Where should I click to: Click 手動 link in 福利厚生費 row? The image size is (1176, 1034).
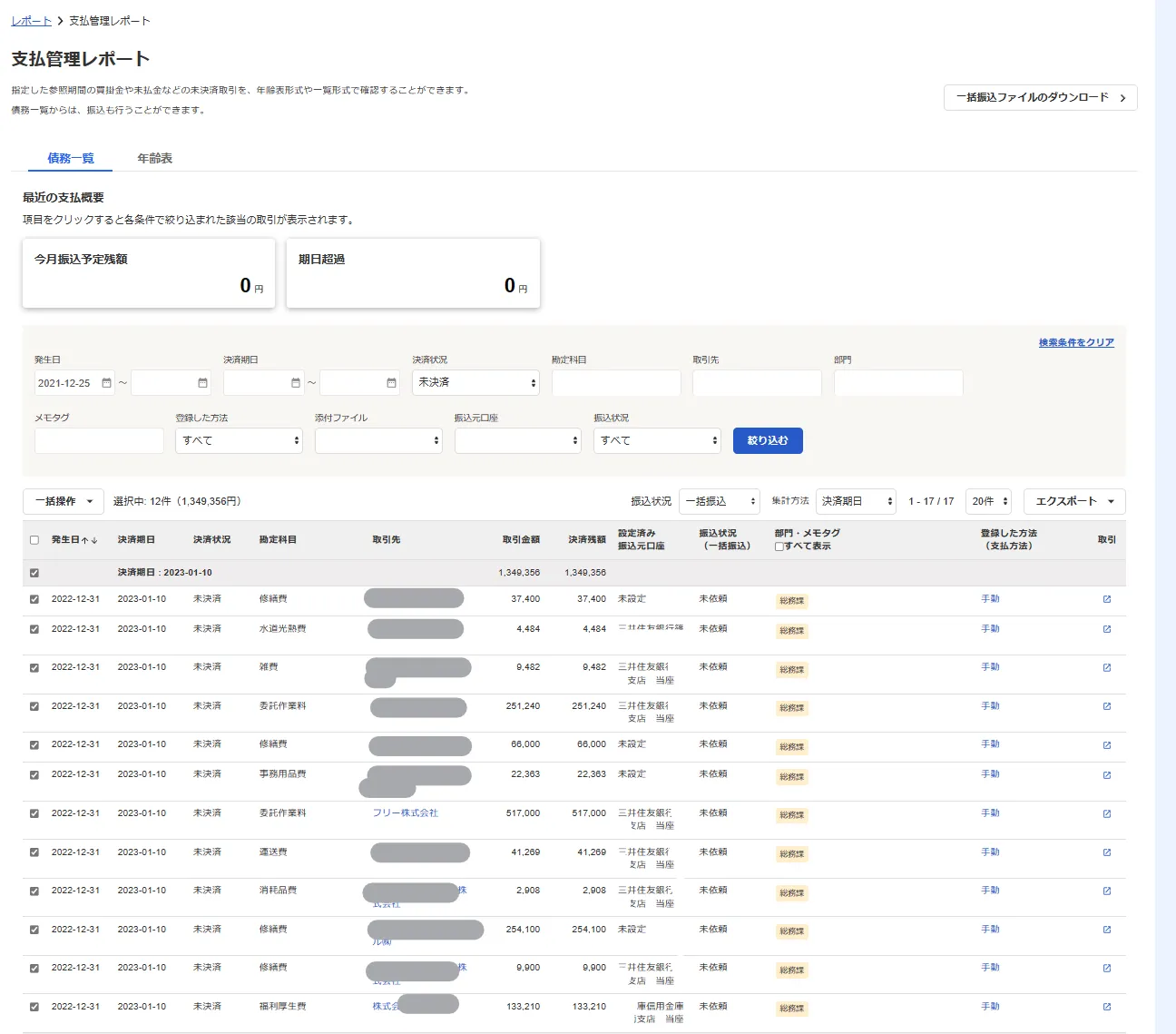click(x=990, y=1007)
